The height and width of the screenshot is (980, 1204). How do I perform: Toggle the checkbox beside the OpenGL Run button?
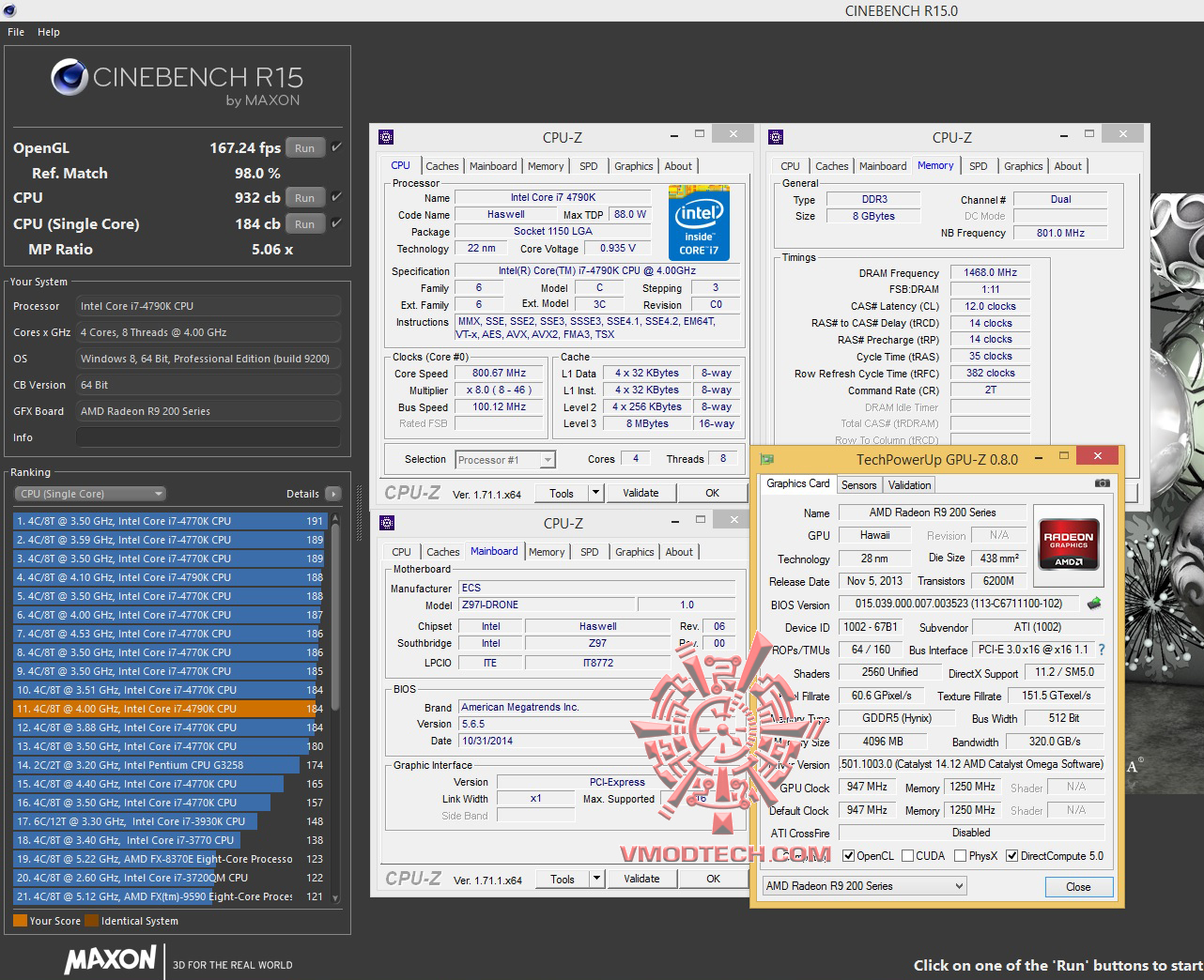tap(336, 147)
